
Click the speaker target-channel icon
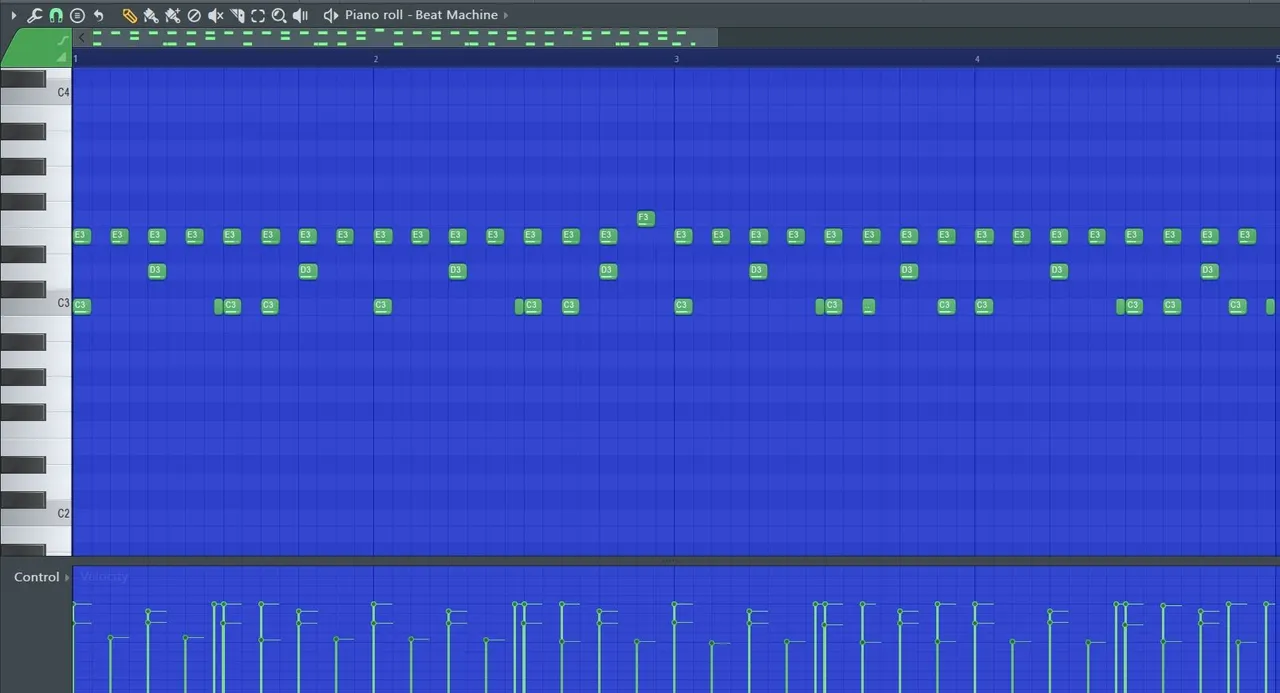331,15
